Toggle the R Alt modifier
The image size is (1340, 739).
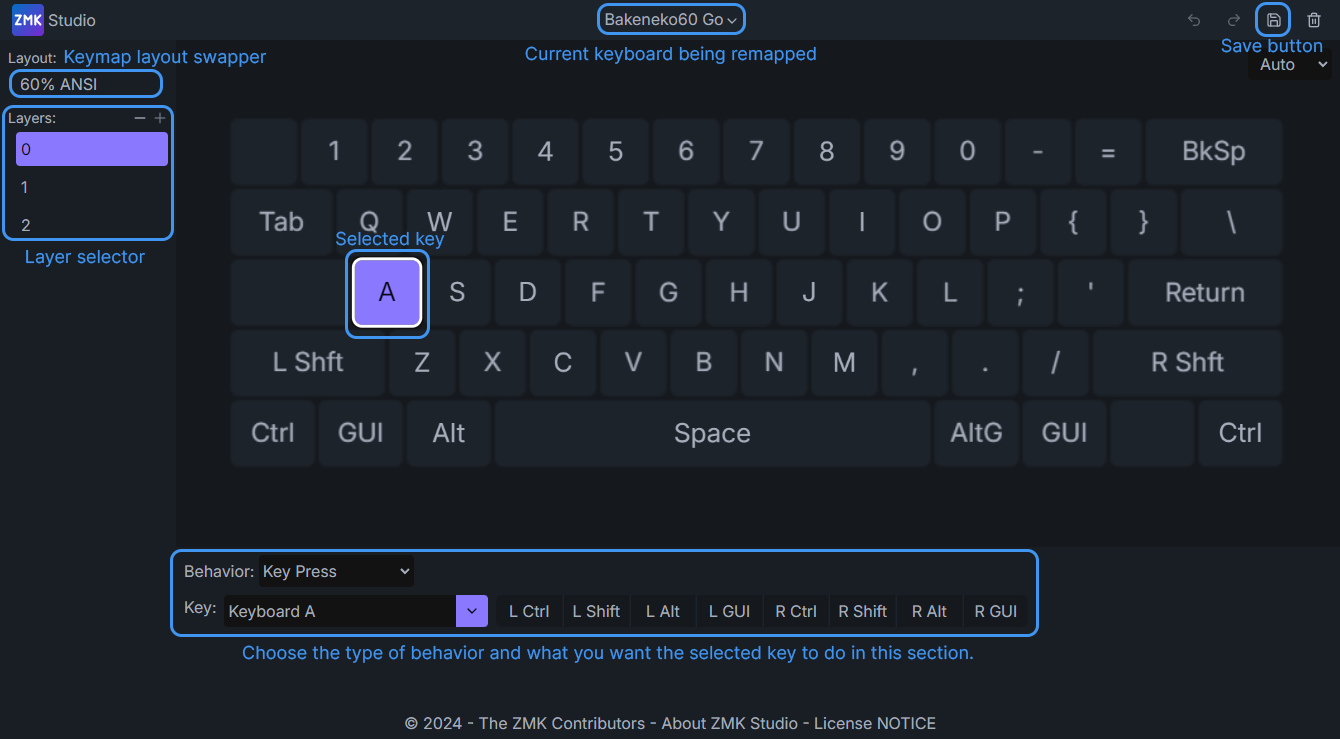929,611
